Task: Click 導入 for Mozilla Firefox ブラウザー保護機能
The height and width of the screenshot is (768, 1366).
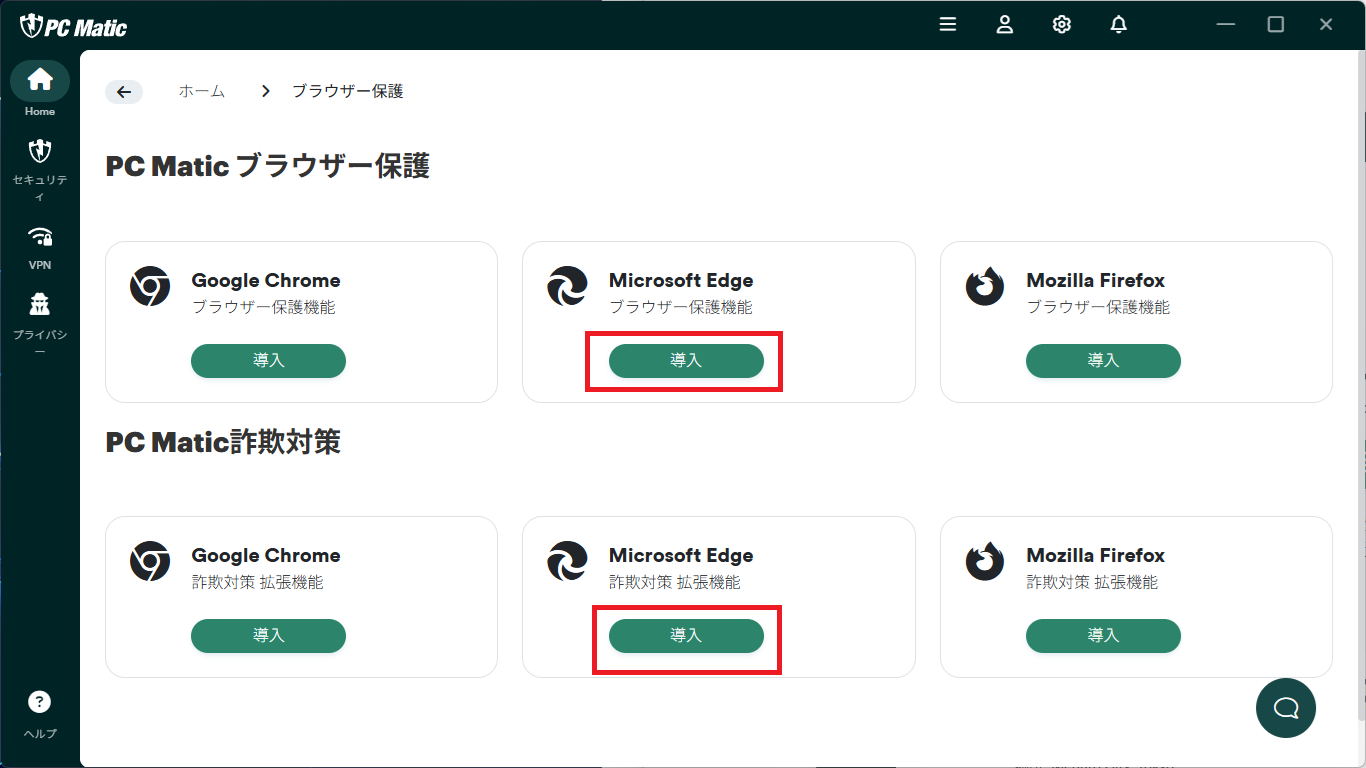Action: tap(1103, 361)
